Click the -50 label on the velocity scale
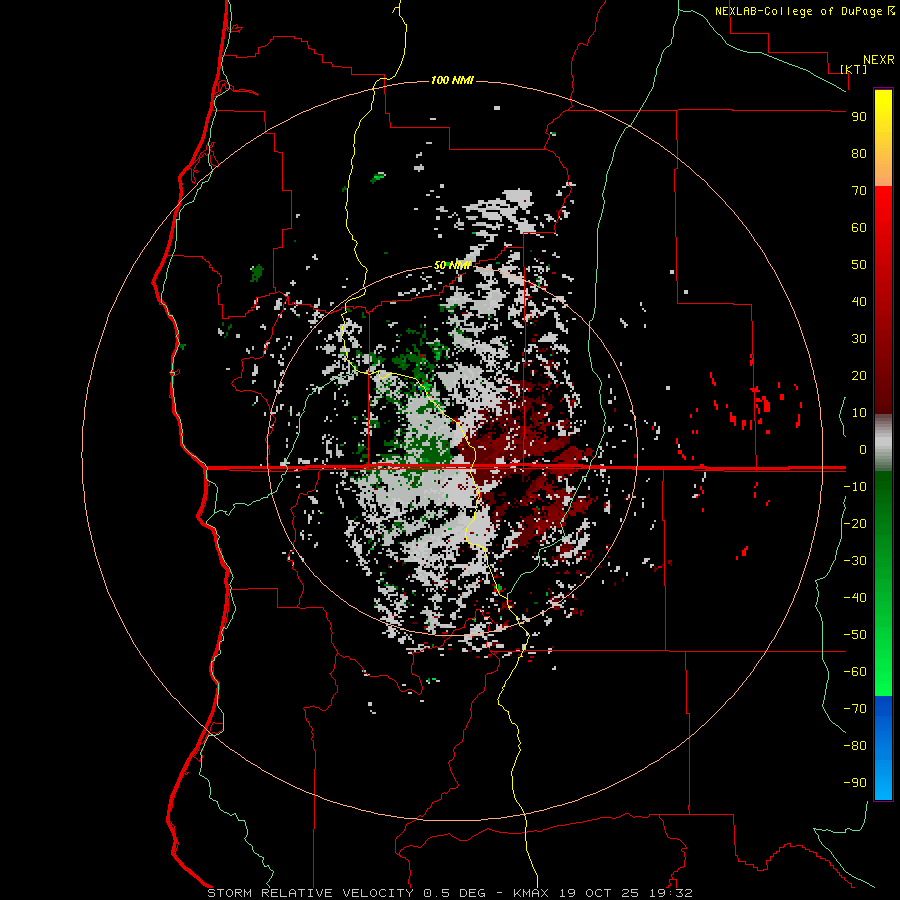This screenshot has height=900, width=900. pos(855,635)
